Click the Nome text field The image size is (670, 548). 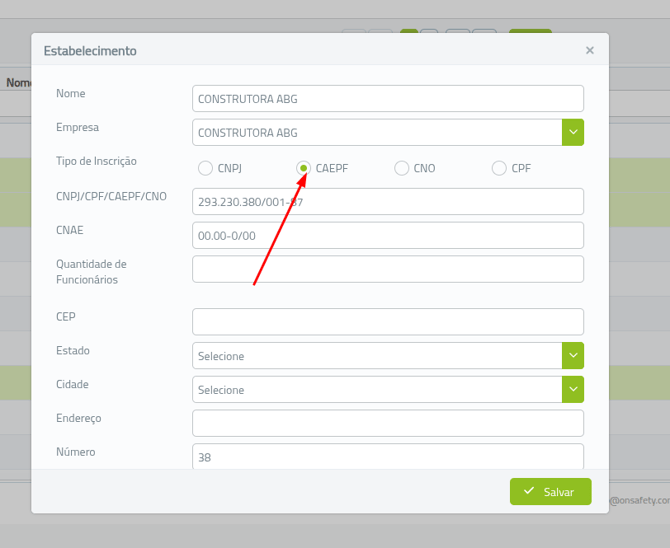[x=387, y=99]
